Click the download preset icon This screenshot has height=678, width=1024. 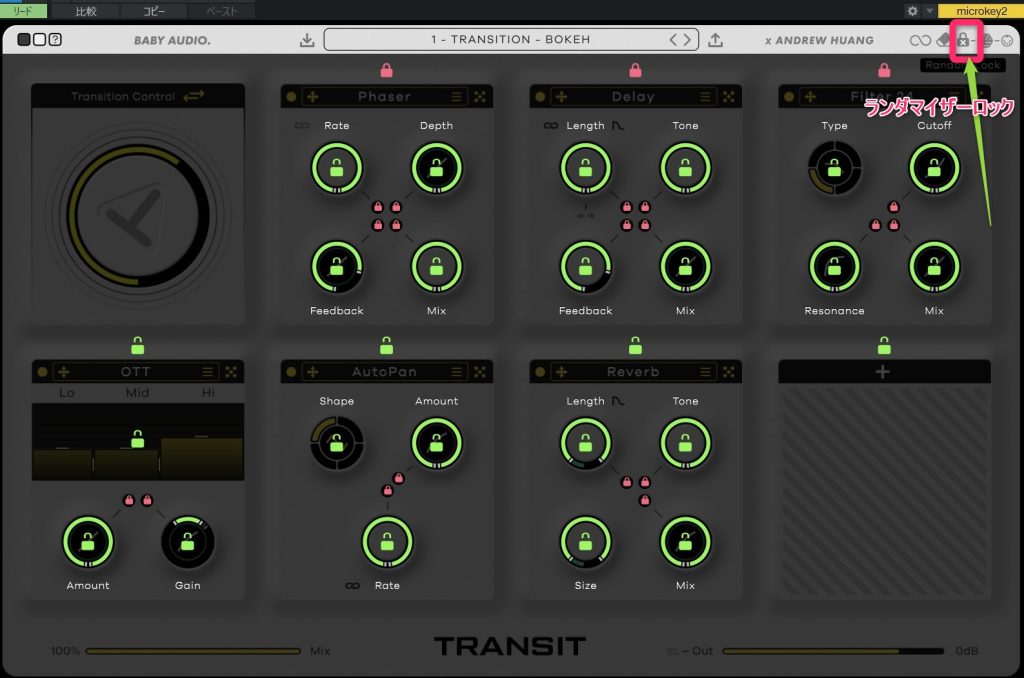[307, 40]
